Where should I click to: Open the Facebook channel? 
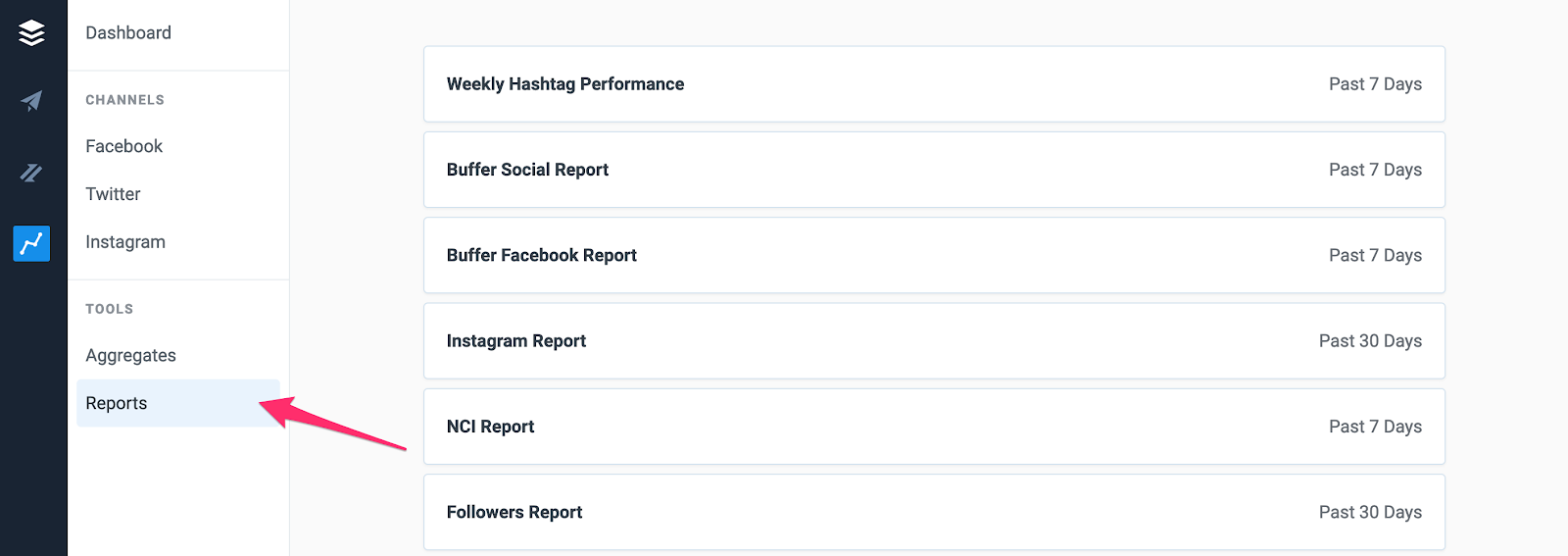click(123, 146)
